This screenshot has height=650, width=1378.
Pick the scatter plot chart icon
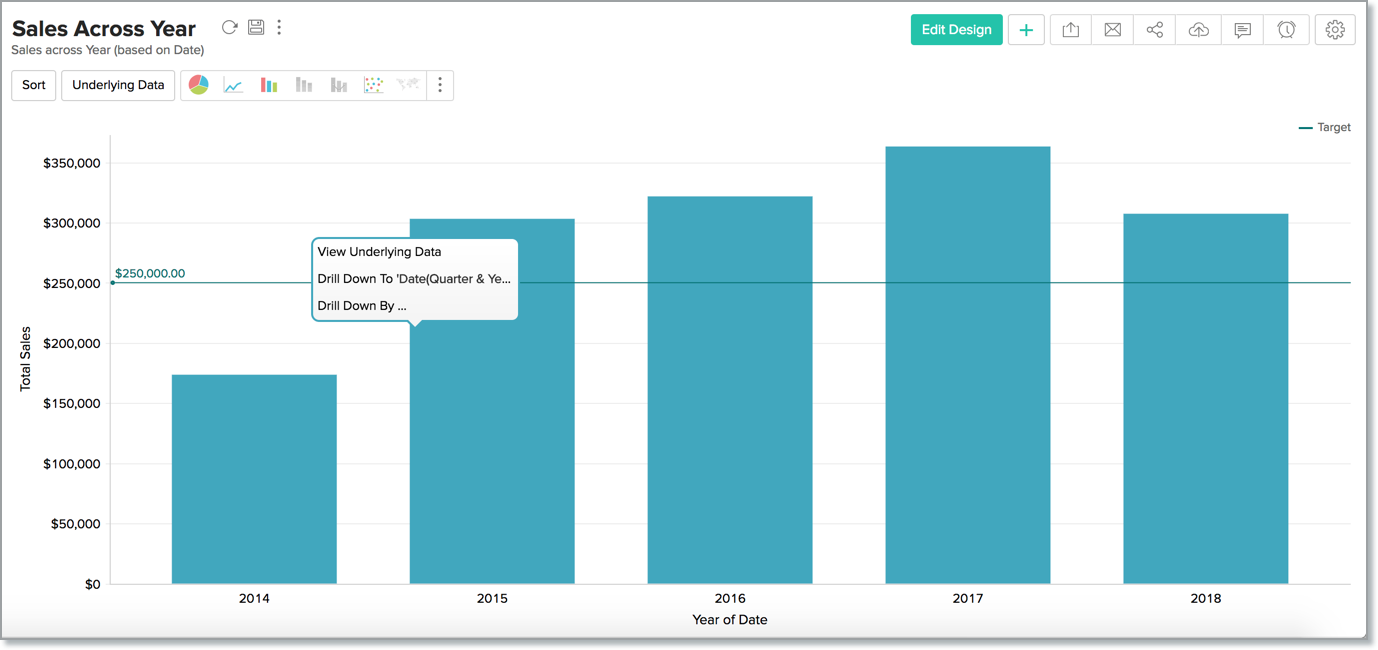(x=373, y=85)
